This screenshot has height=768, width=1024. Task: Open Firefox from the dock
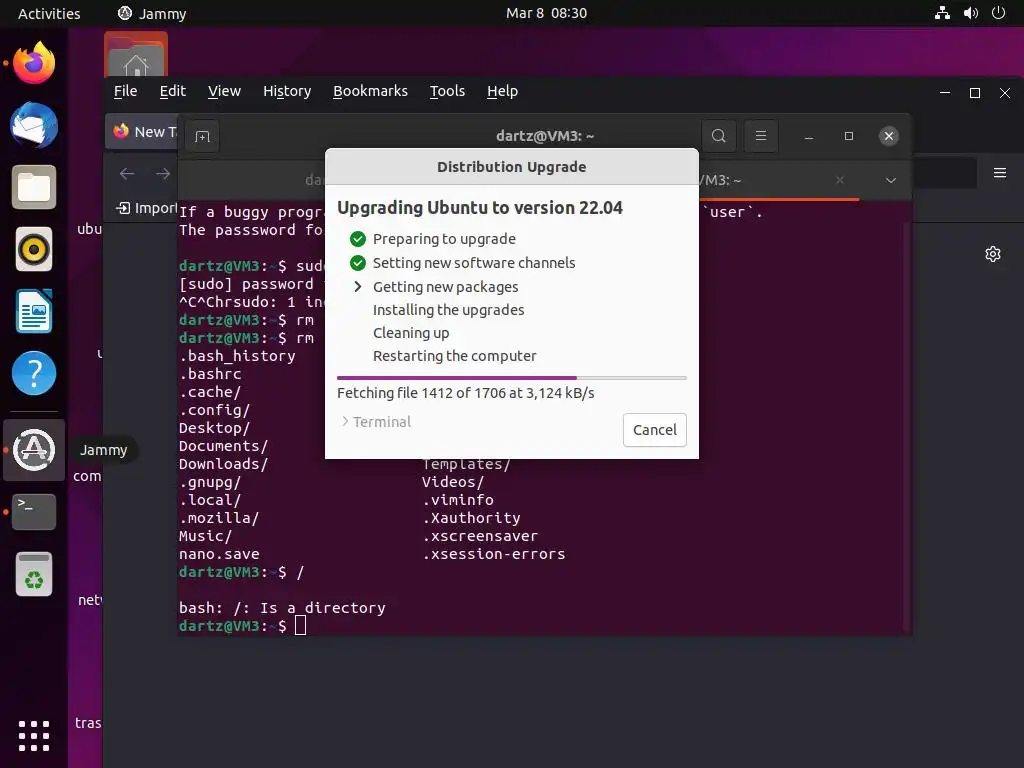(34, 63)
